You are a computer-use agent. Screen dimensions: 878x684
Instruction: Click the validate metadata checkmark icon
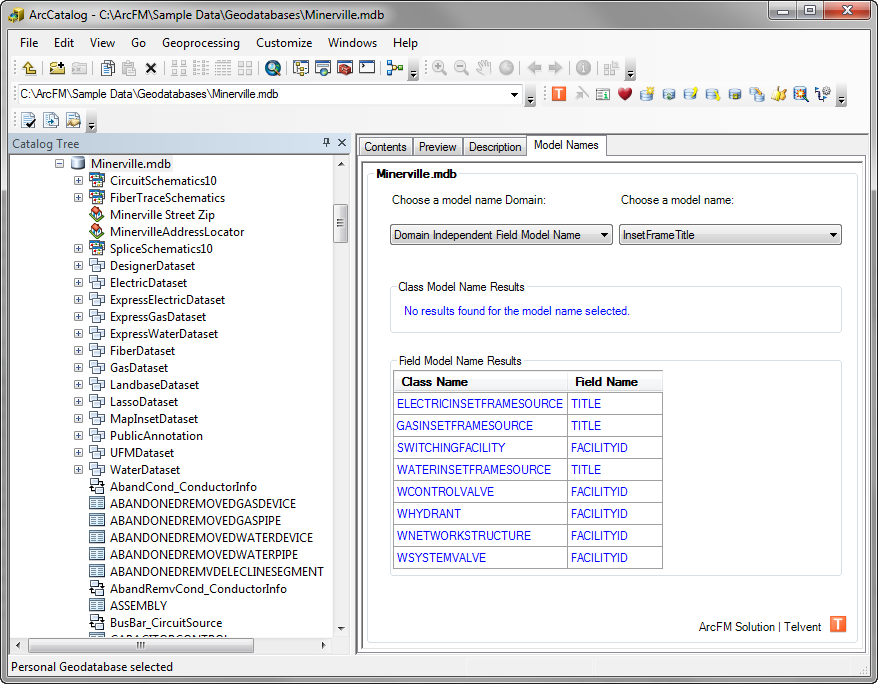pyautogui.click(x=28, y=120)
